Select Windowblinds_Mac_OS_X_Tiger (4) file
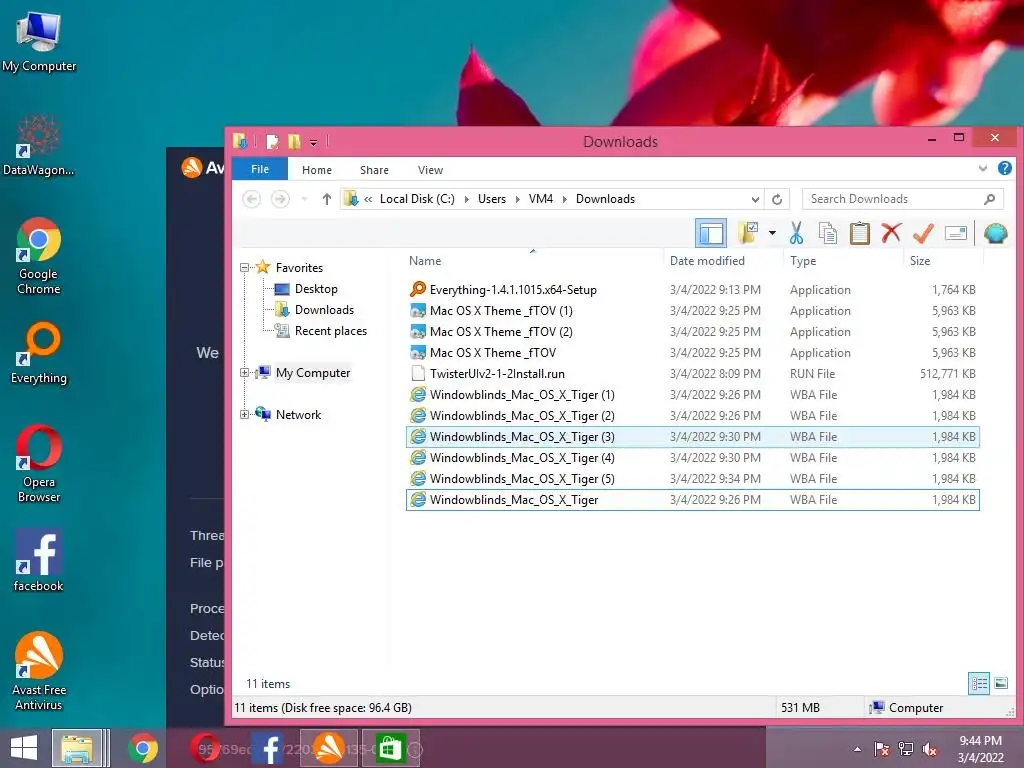This screenshot has width=1024, height=768. click(692, 457)
